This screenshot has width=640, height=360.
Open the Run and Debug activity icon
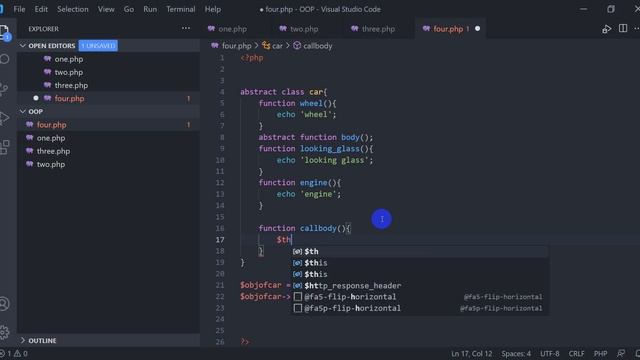(4, 118)
